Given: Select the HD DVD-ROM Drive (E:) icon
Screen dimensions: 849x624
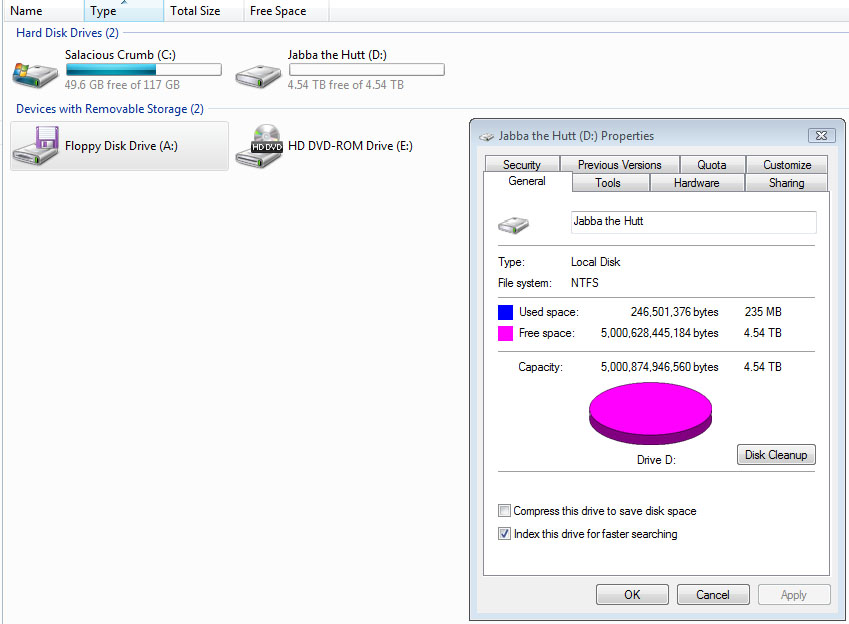Looking at the screenshot, I should (x=259, y=146).
